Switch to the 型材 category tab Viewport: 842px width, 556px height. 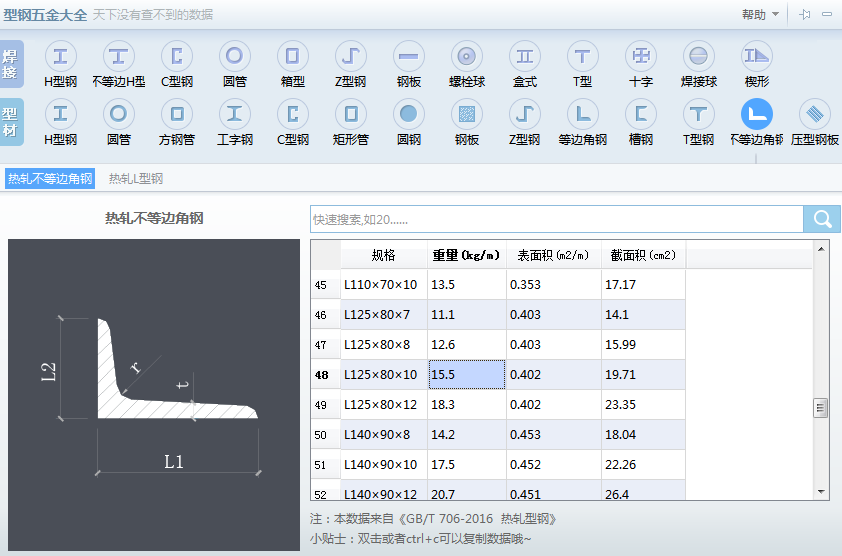point(11,122)
